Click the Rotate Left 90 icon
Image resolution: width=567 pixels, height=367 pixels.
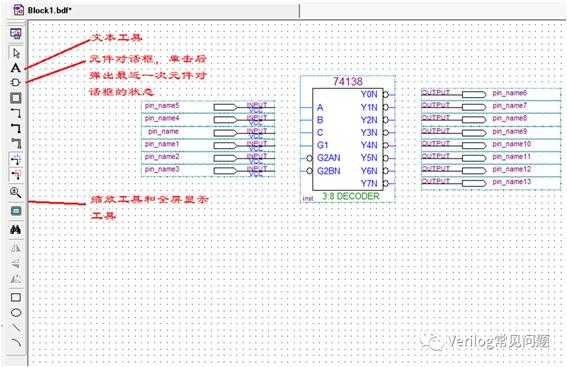coord(16,279)
